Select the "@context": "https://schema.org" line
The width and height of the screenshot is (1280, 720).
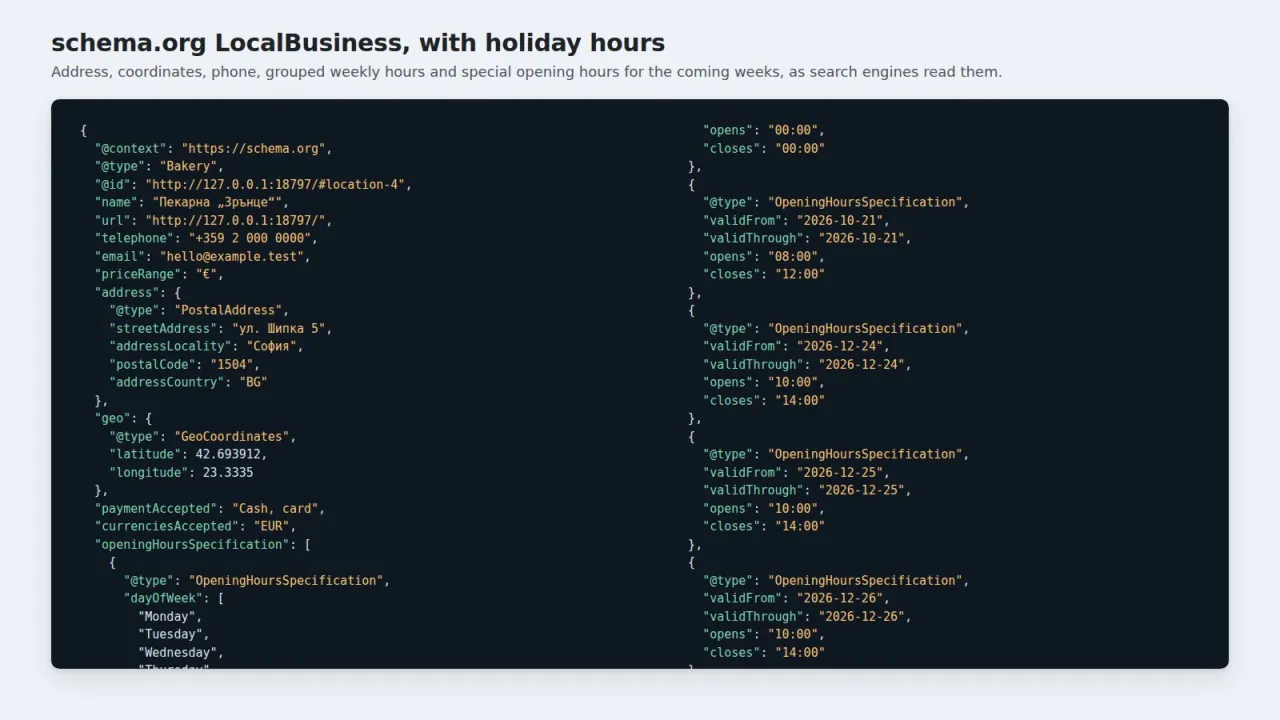click(x=213, y=148)
